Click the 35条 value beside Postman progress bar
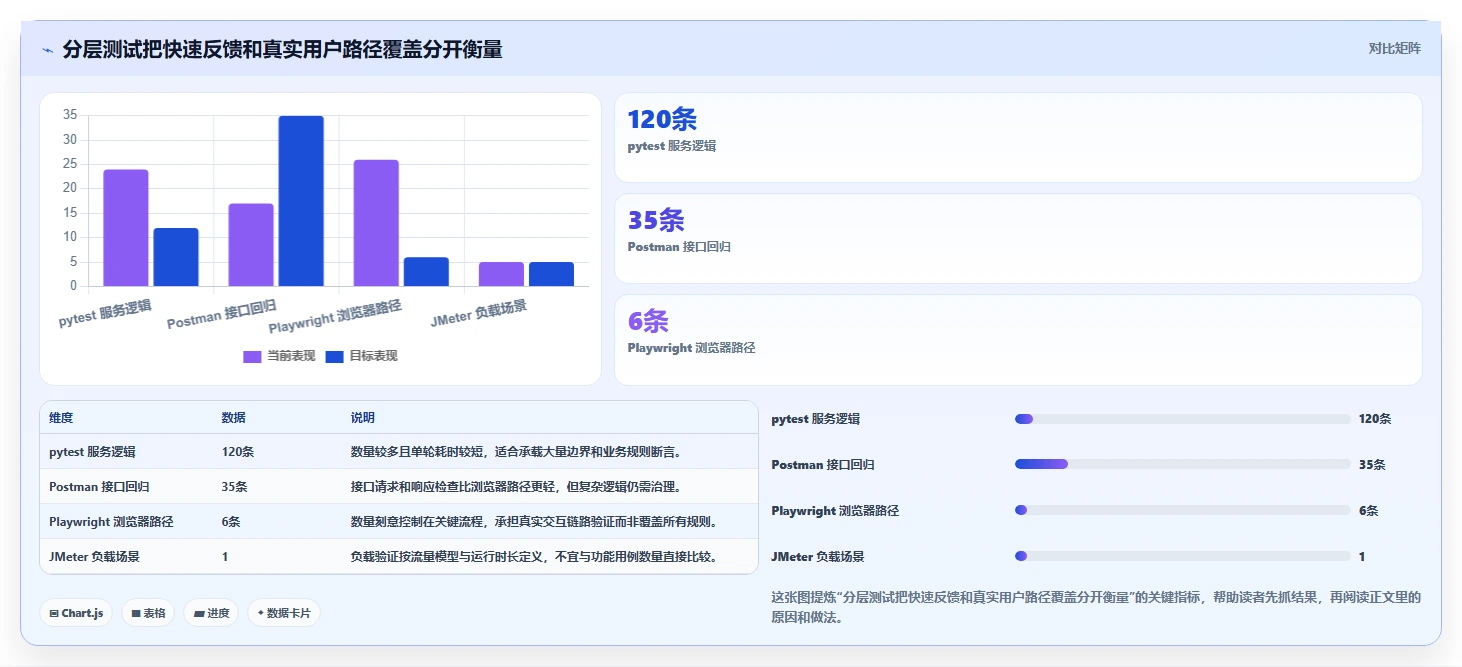1462x667 pixels. coord(1372,465)
